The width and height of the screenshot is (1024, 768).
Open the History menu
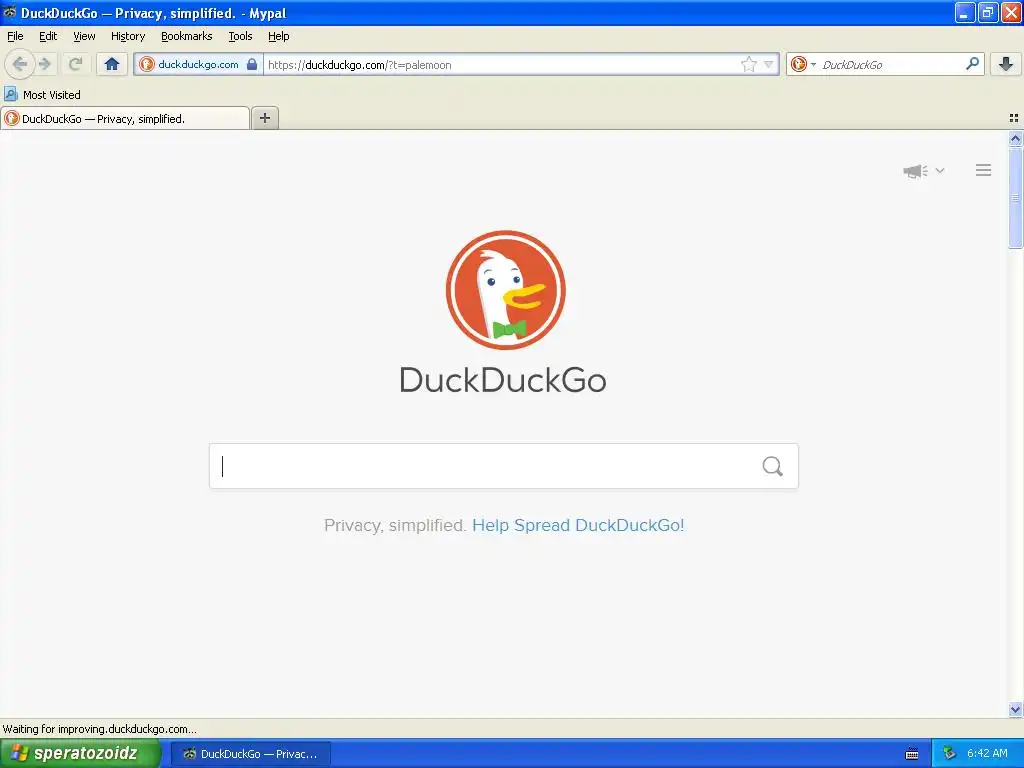[x=127, y=36]
